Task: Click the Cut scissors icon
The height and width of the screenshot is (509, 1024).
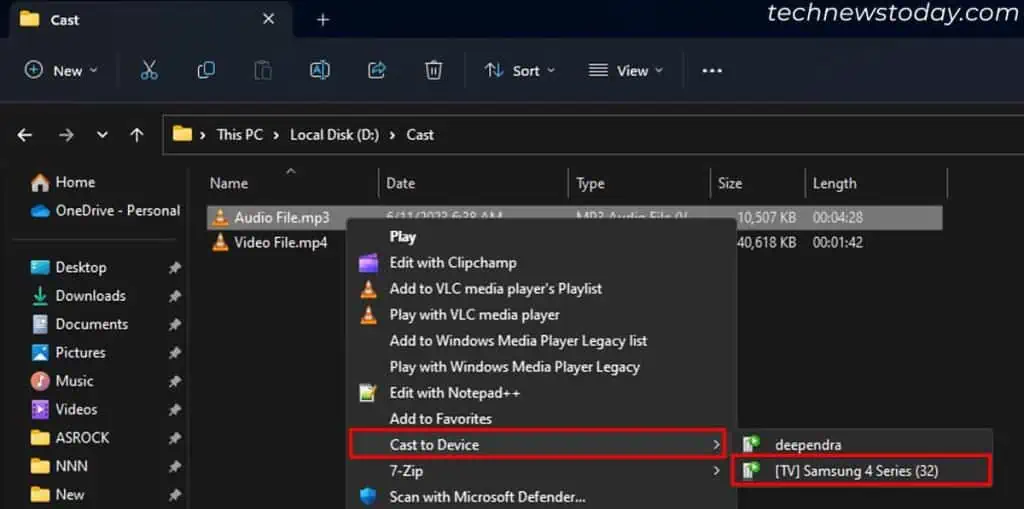Action: coord(149,70)
